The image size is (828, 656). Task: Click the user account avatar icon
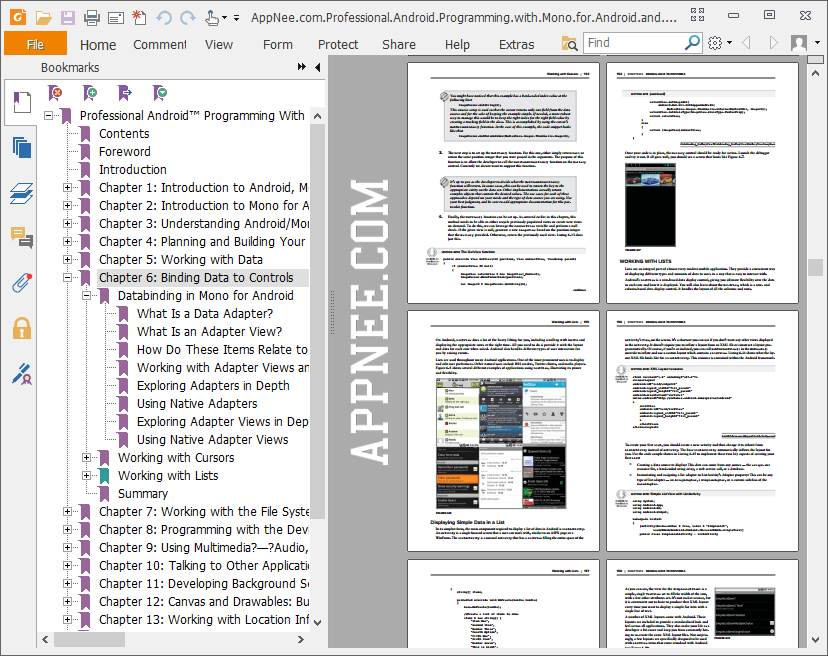(798, 43)
